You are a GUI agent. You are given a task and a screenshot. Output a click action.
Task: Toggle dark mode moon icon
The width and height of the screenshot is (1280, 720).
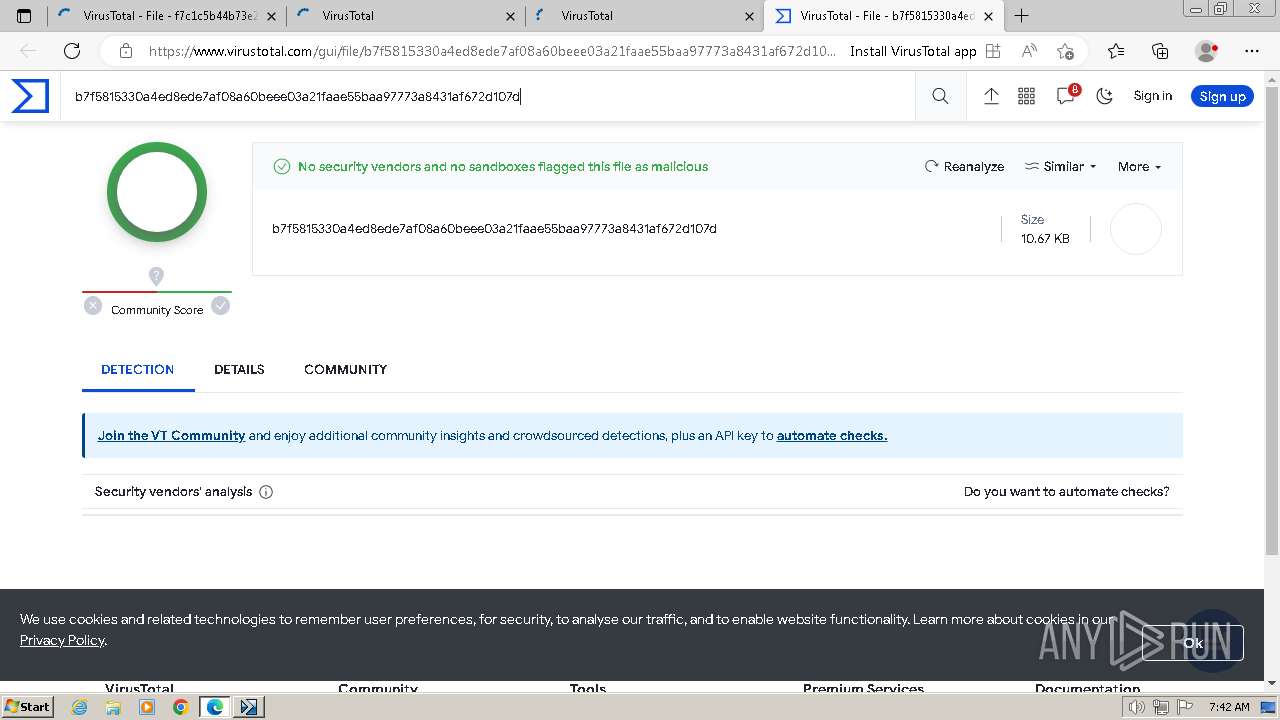(x=1104, y=96)
